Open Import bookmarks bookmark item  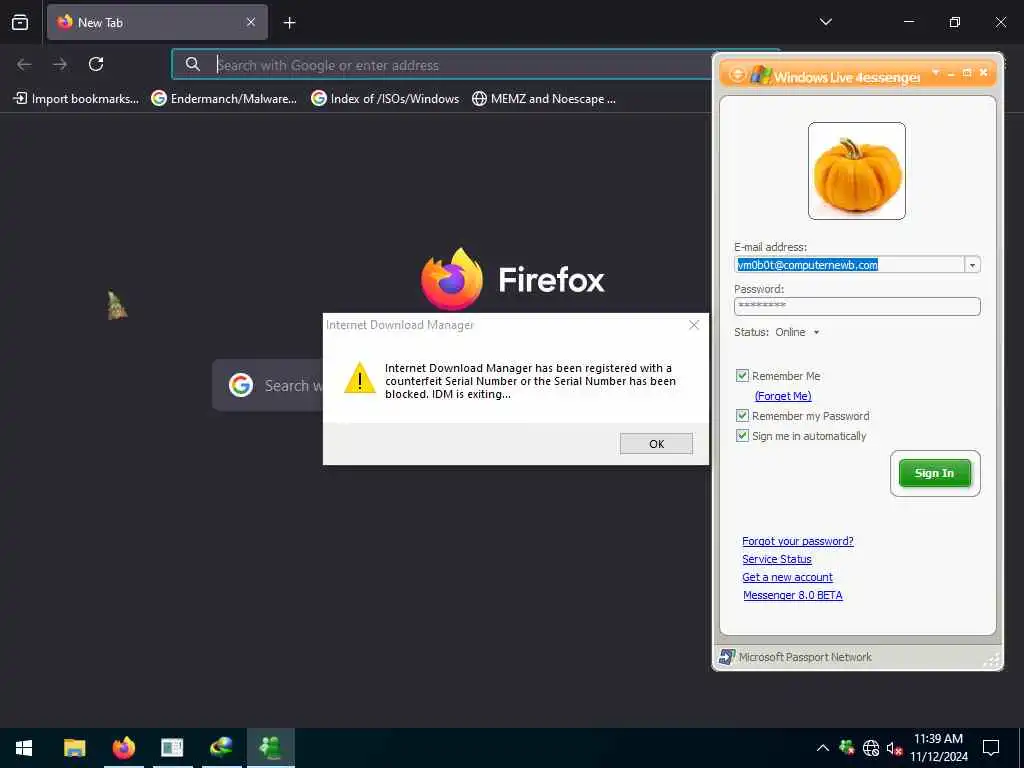[76, 99]
